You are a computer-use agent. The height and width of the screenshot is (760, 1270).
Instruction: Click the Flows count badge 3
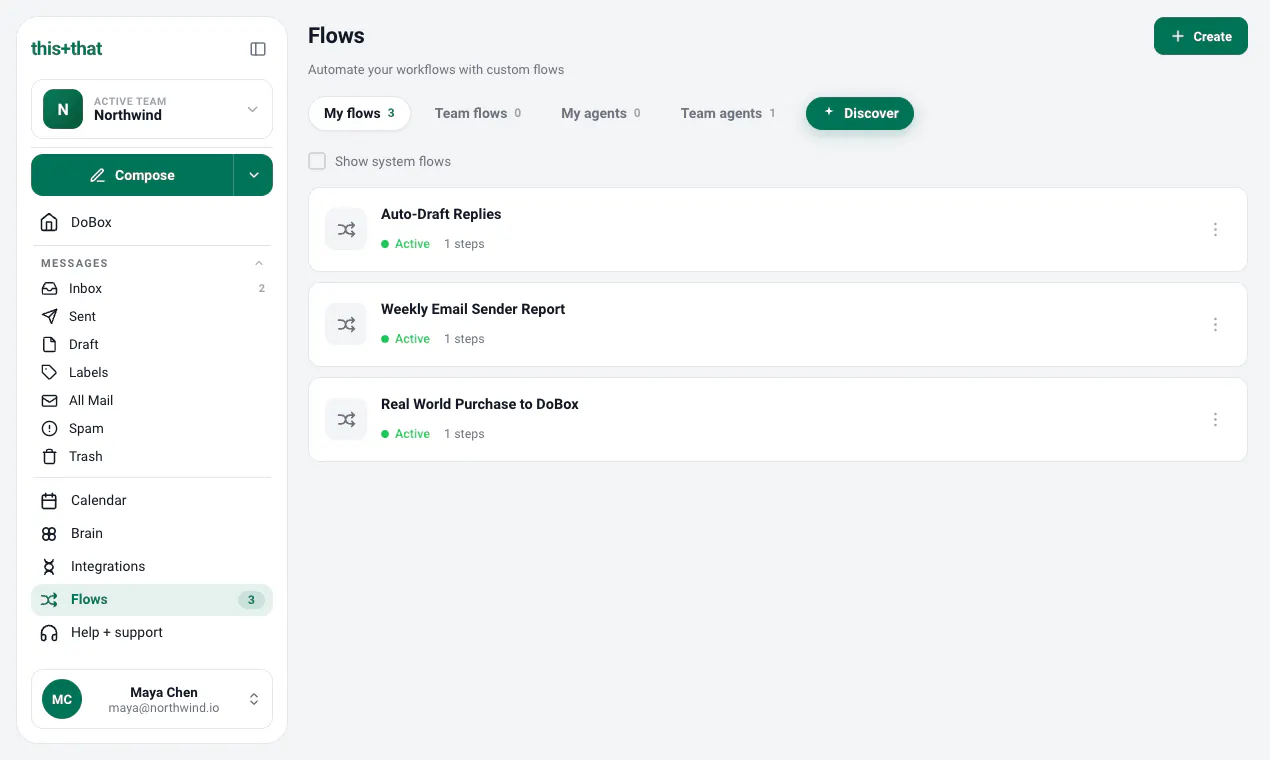point(251,600)
